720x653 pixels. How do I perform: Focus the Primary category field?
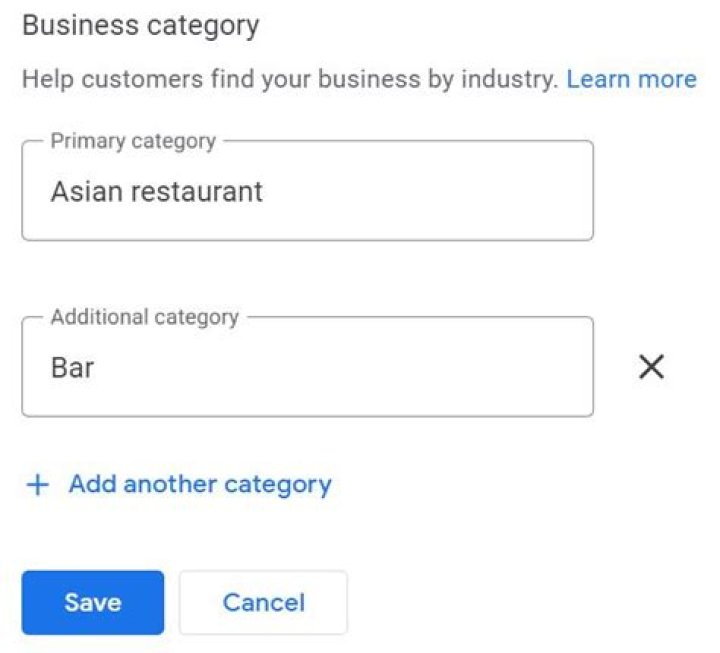click(307, 191)
